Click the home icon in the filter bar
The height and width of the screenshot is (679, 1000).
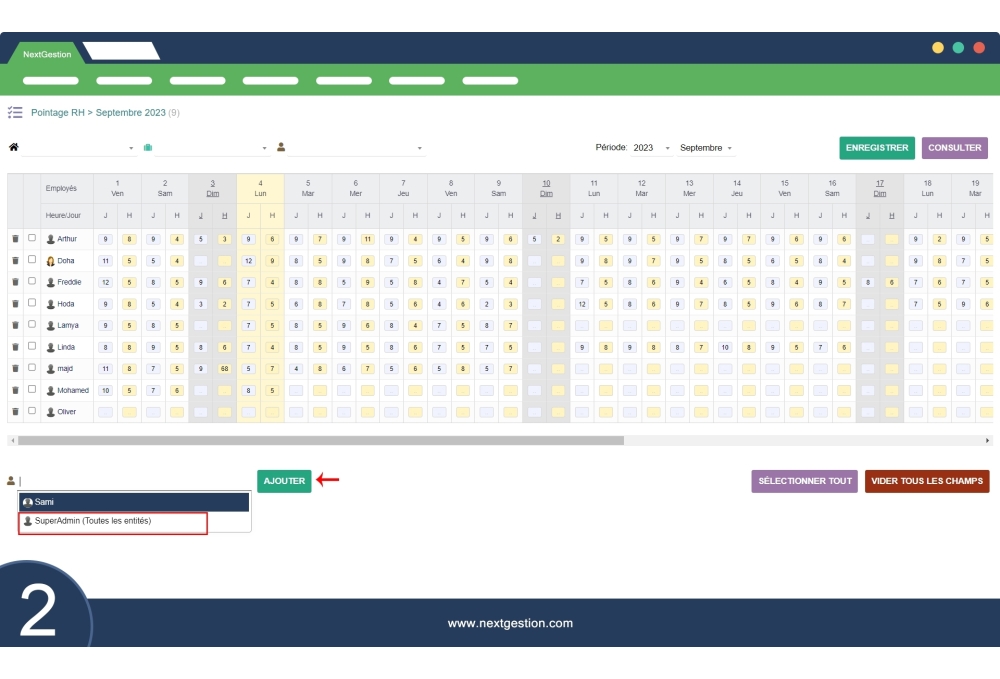[13, 147]
